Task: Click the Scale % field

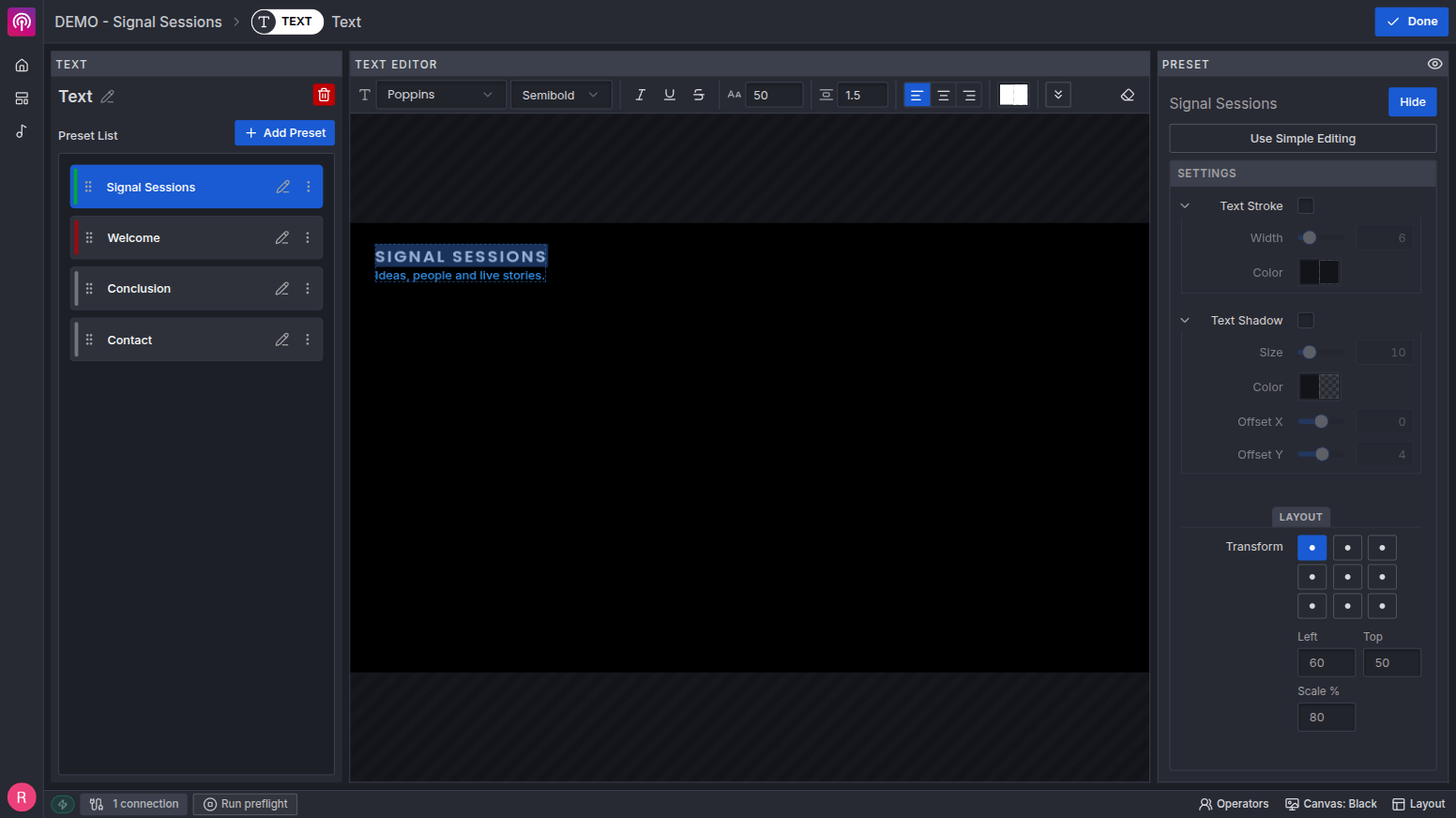Action: coord(1326,718)
